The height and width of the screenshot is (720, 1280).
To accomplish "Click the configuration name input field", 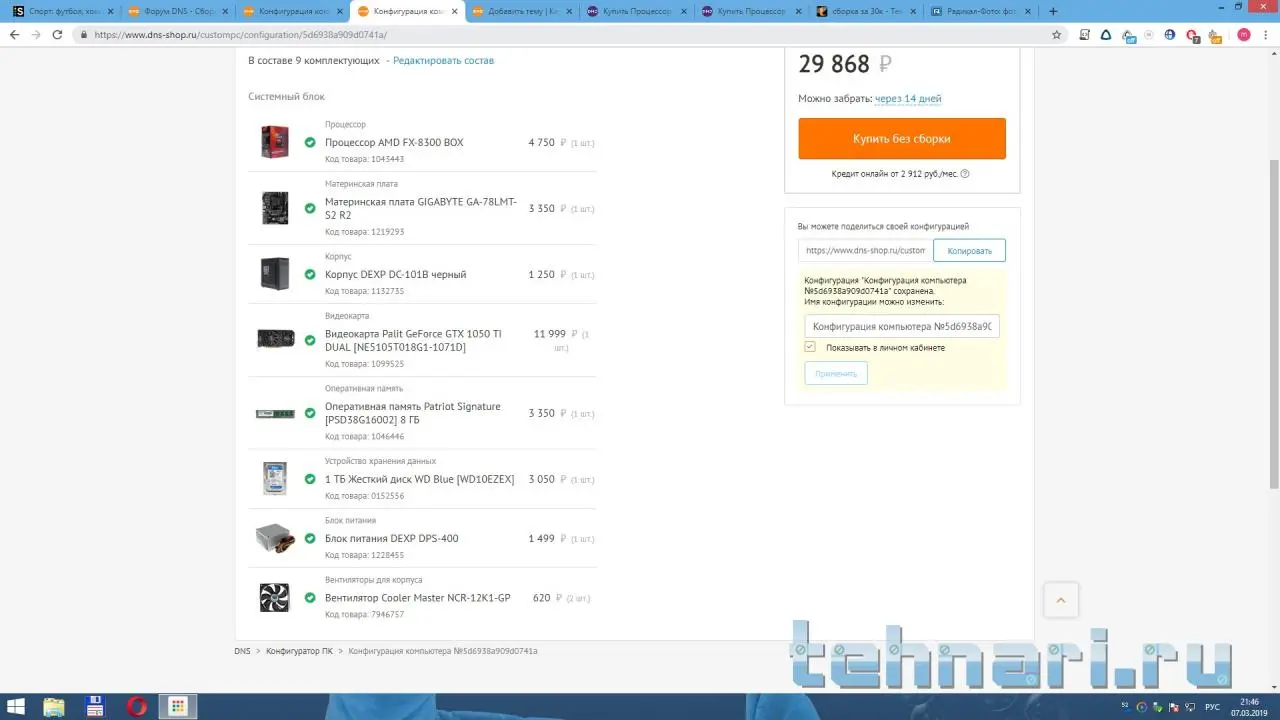I will point(902,326).
